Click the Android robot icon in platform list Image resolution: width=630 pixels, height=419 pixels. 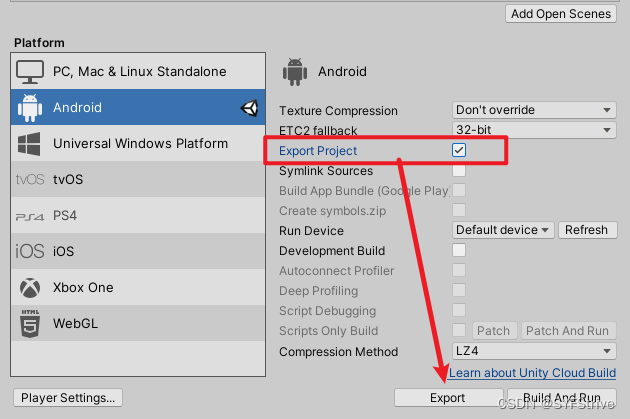[x=30, y=108]
